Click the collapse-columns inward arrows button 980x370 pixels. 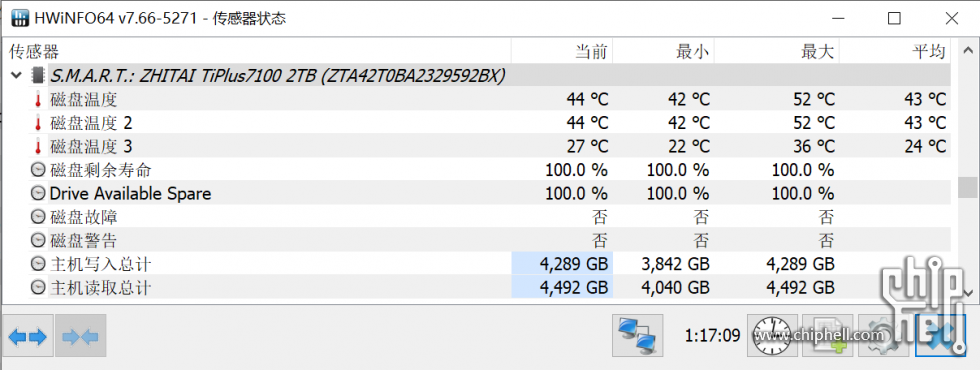[81, 336]
